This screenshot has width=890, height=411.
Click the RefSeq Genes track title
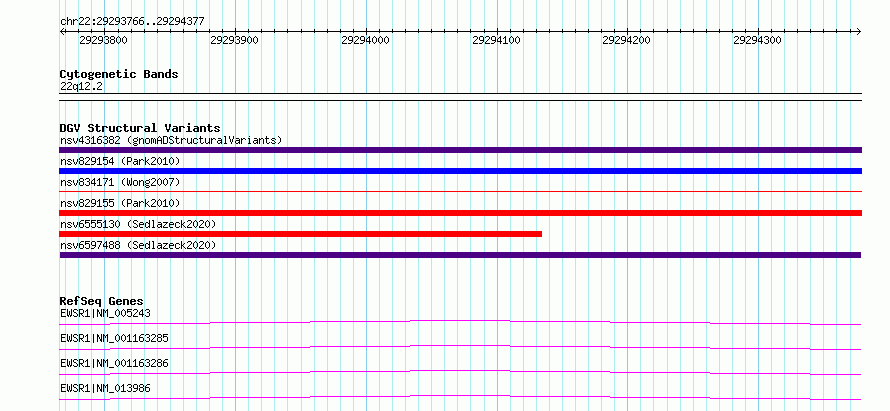point(102,301)
